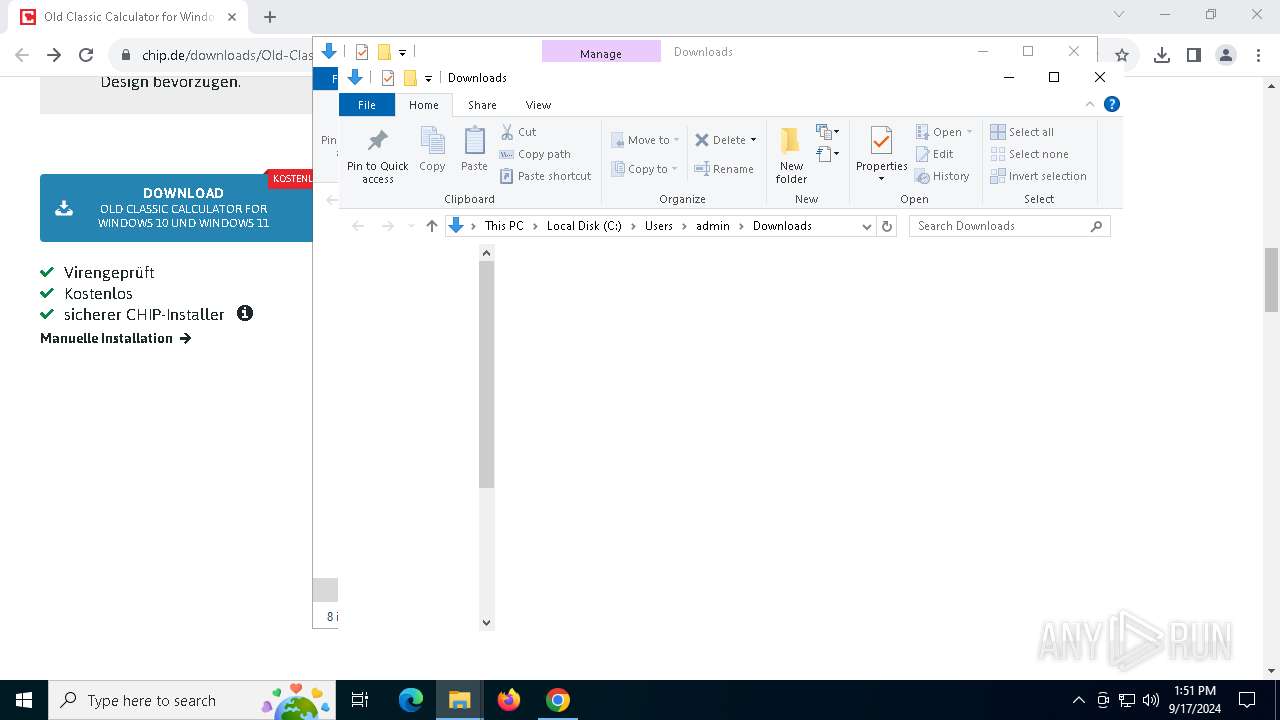The height and width of the screenshot is (720, 1280).
Task: Click Users in the address breadcrumb
Action: click(x=658, y=226)
